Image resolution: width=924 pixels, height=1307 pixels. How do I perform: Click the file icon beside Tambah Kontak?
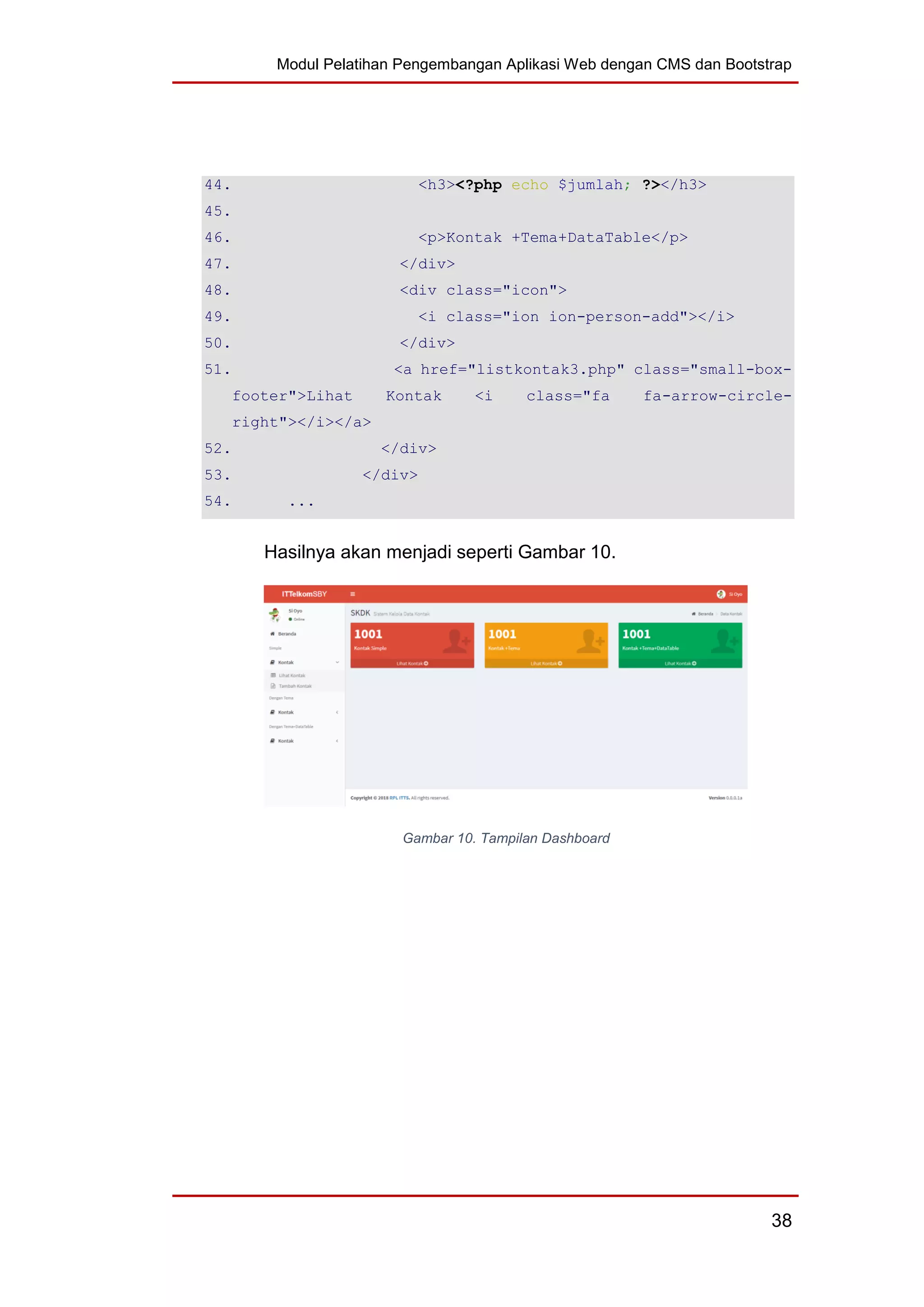coord(273,686)
